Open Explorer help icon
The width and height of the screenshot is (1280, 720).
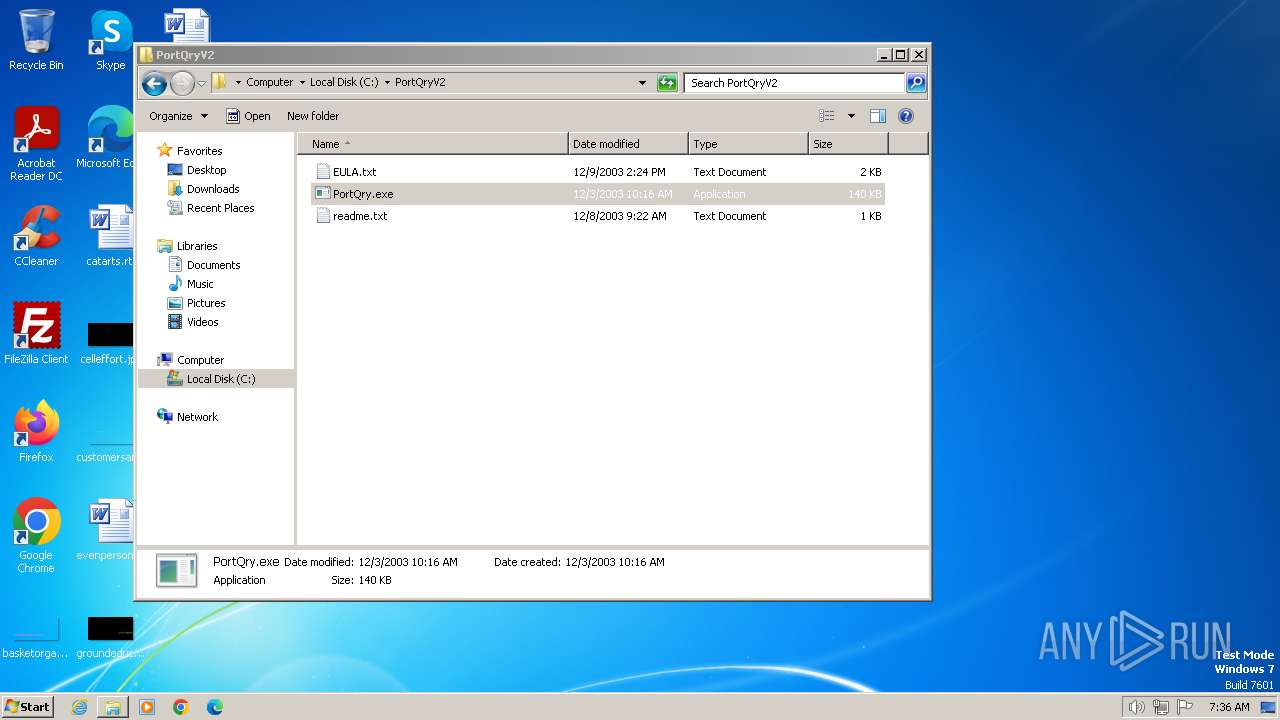tap(906, 116)
